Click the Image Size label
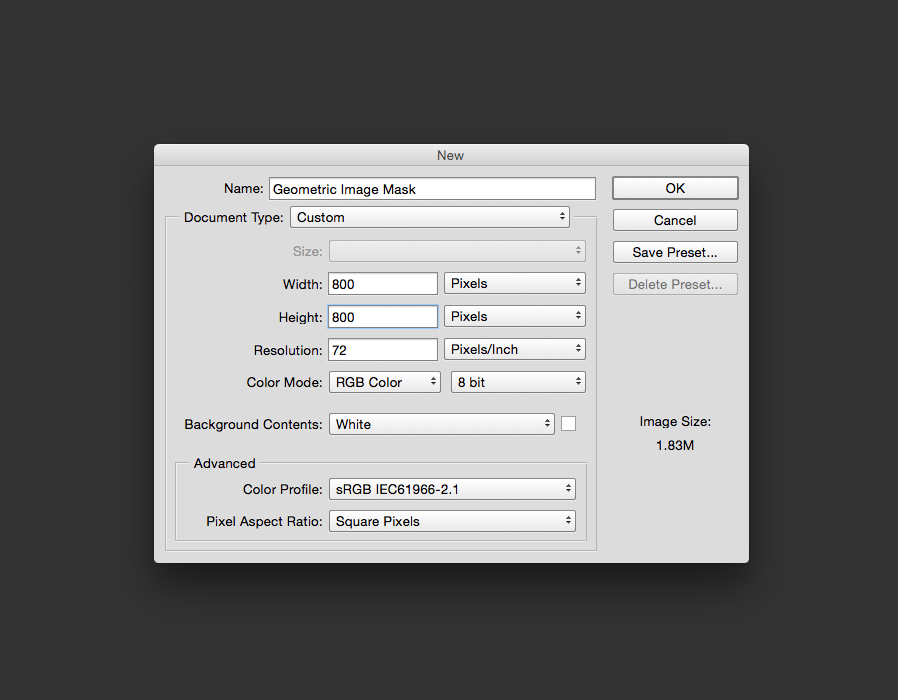Screen dimensions: 898x700 click(675, 422)
